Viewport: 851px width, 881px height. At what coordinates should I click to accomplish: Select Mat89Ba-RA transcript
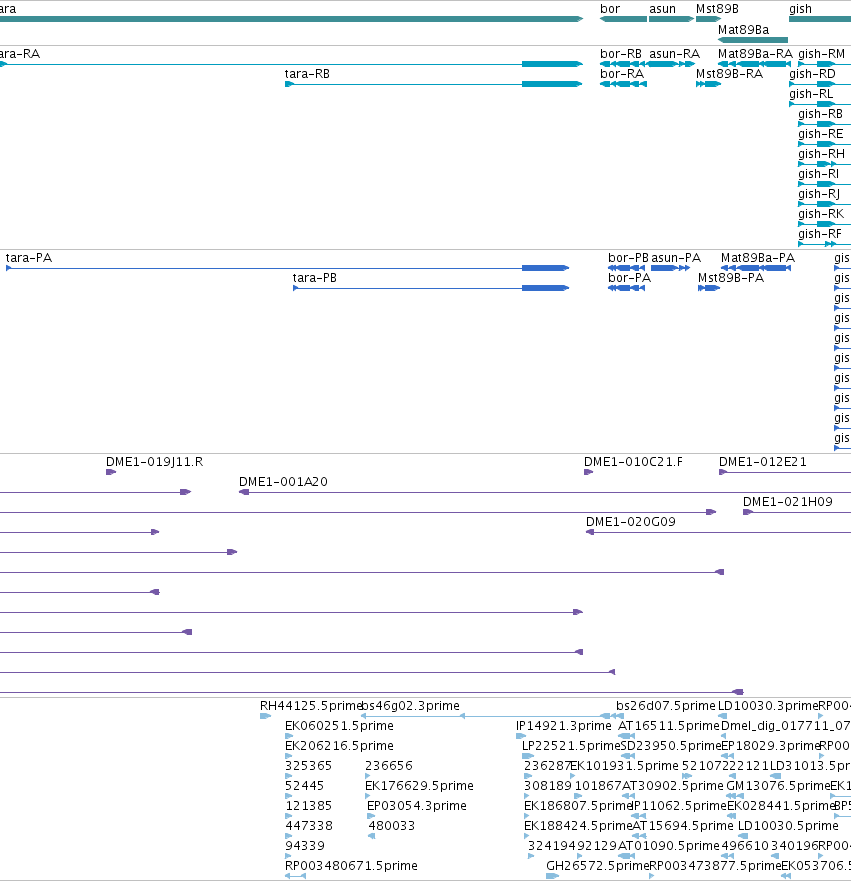754,64
